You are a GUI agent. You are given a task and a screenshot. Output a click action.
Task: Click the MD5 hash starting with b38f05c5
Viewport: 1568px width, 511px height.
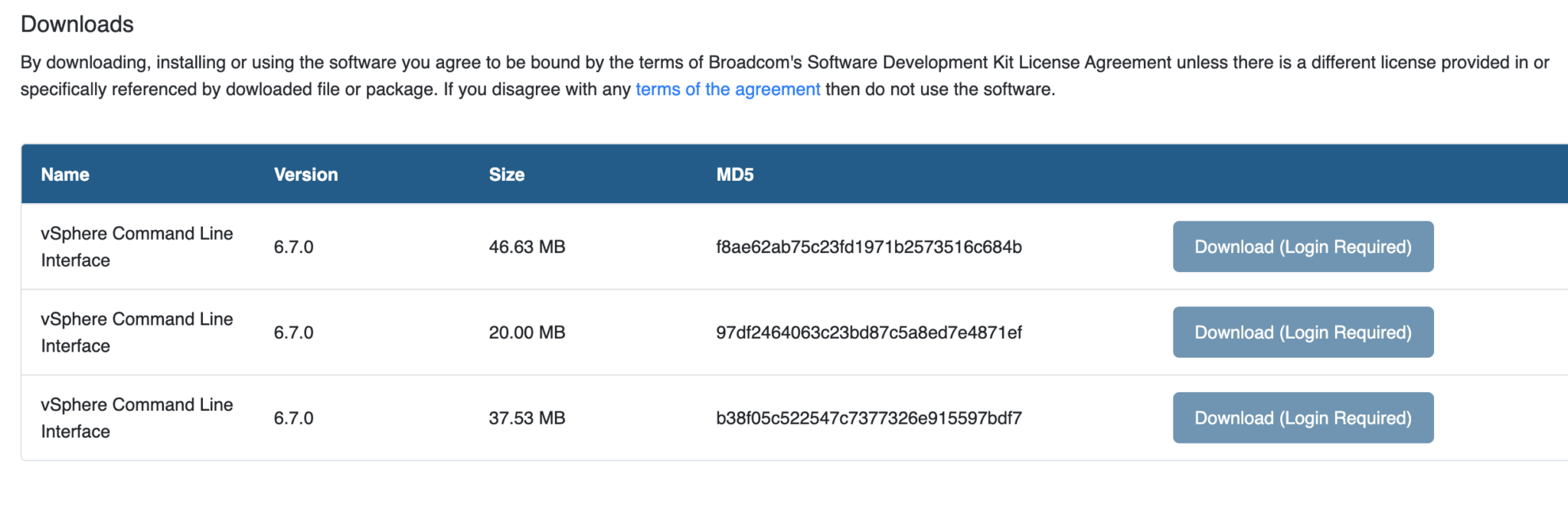point(868,418)
